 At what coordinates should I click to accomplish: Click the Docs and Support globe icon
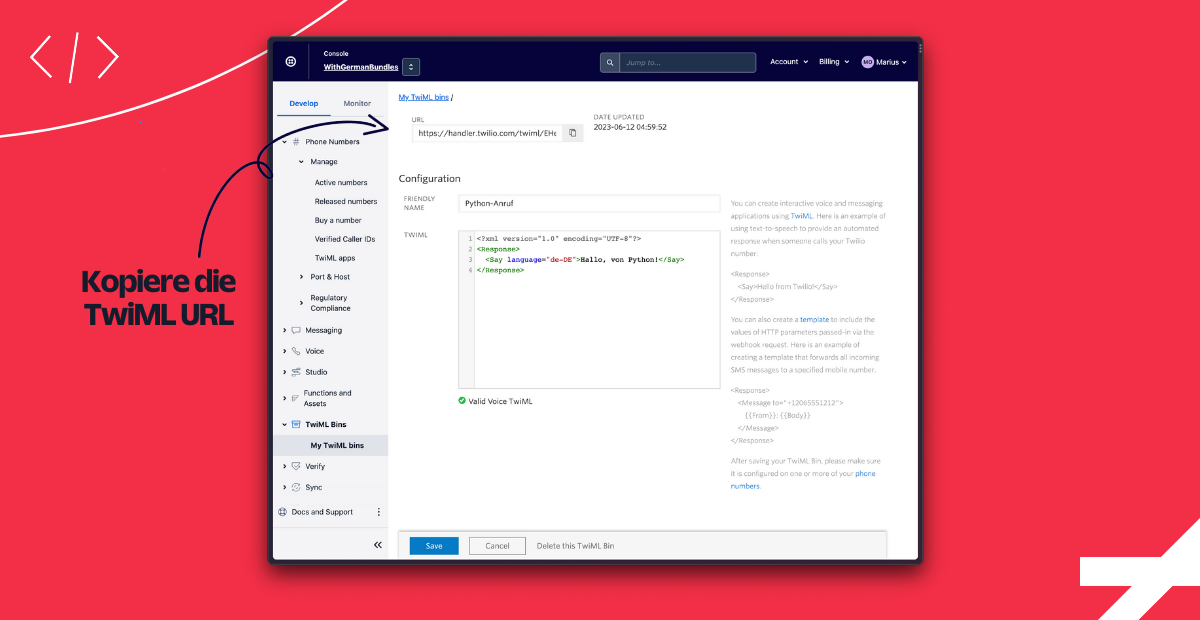(283, 512)
